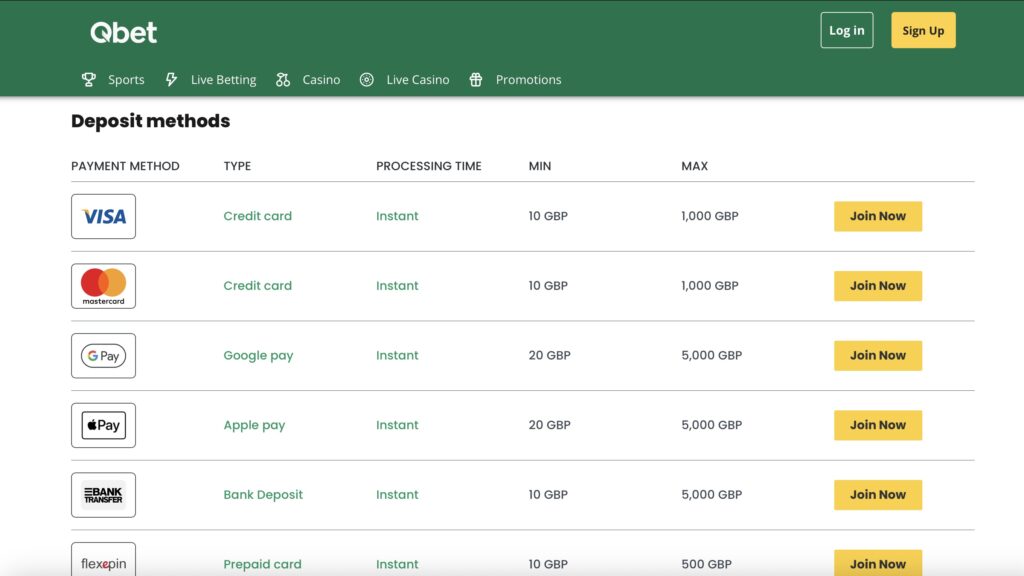Open the Casino dice icon
Image resolution: width=1024 pixels, height=576 pixels.
pos(283,79)
